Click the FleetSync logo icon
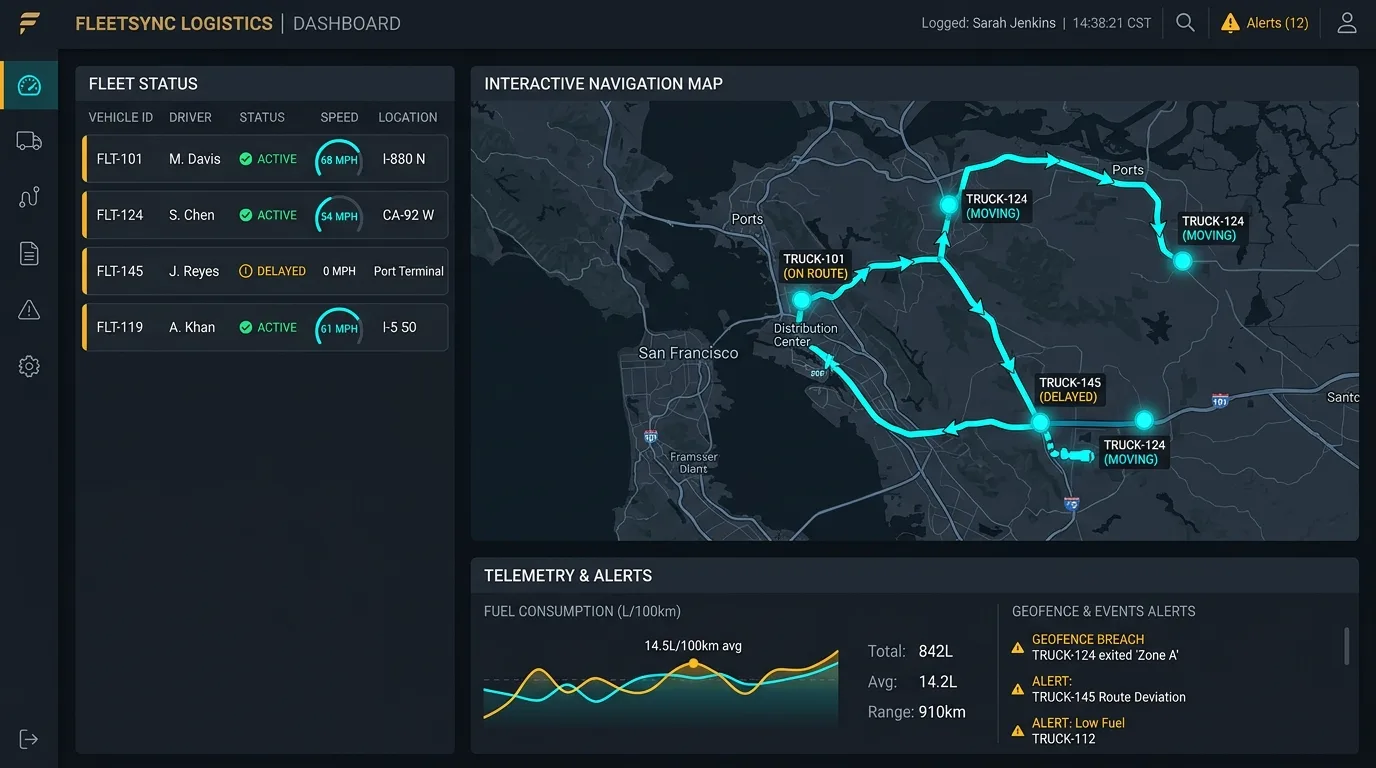This screenshot has width=1376, height=768. point(30,23)
